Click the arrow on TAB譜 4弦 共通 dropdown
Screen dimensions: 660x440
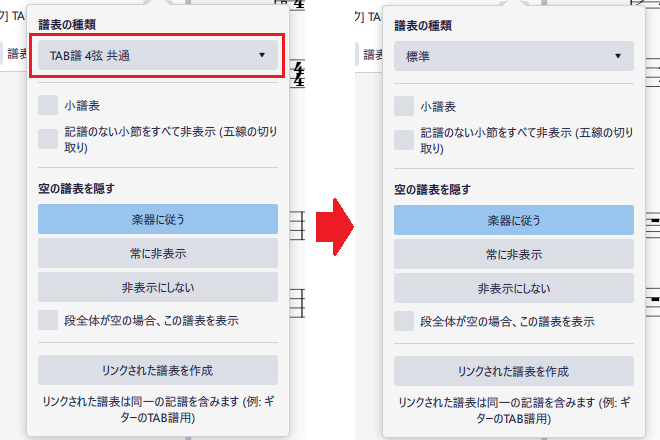click(x=261, y=56)
